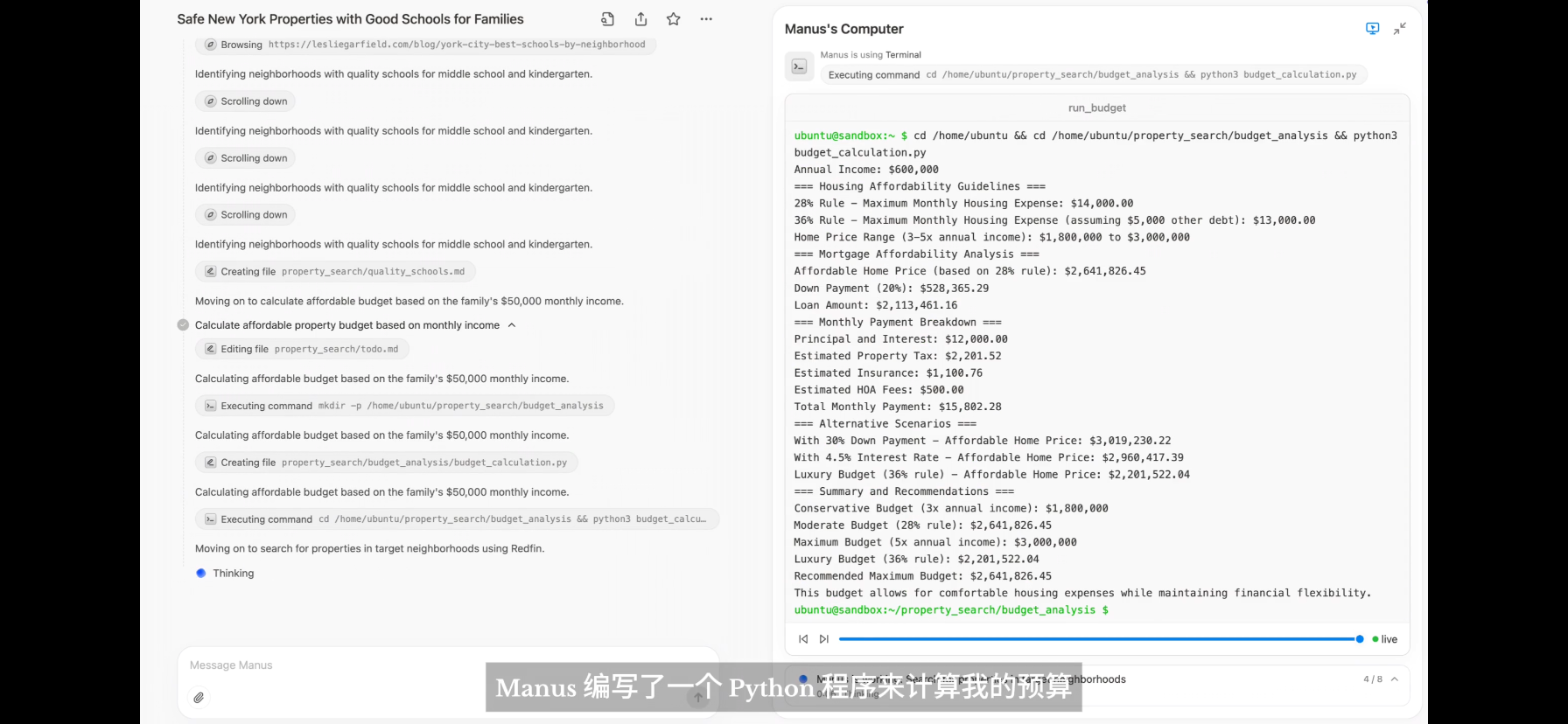
Task: Jump to next step in playback
Action: (823, 639)
